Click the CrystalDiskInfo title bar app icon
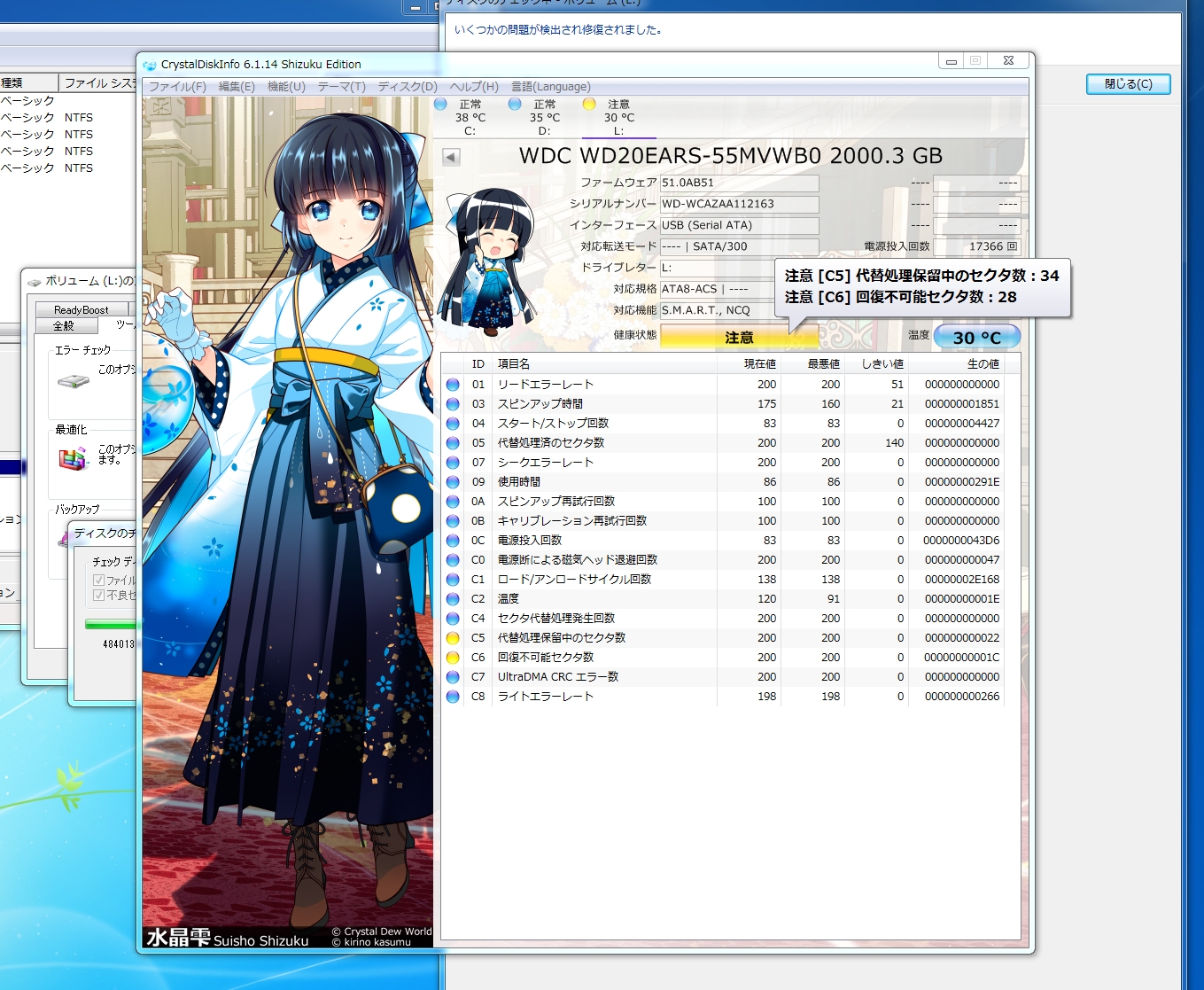Screen dimensions: 1204x990 [x=150, y=65]
